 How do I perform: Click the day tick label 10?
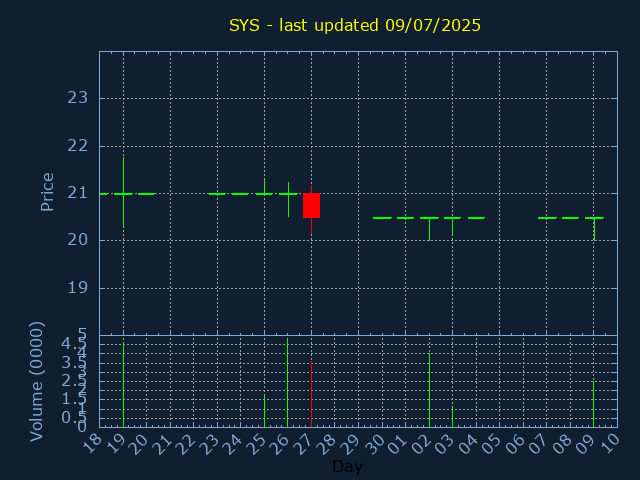coord(611,443)
